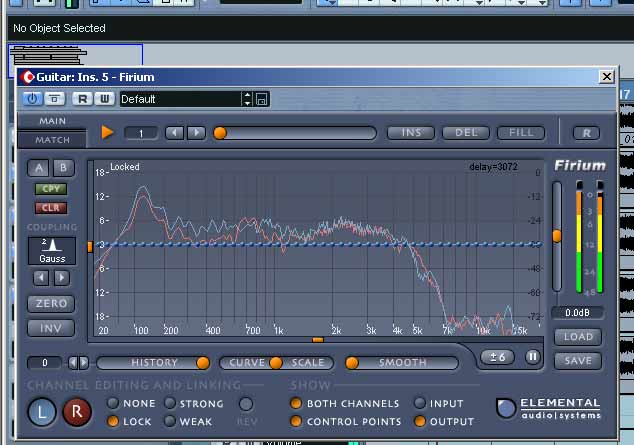Viewport: 634px width, 445px height.
Task: Select the left channel L button
Action: tap(42, 412)
